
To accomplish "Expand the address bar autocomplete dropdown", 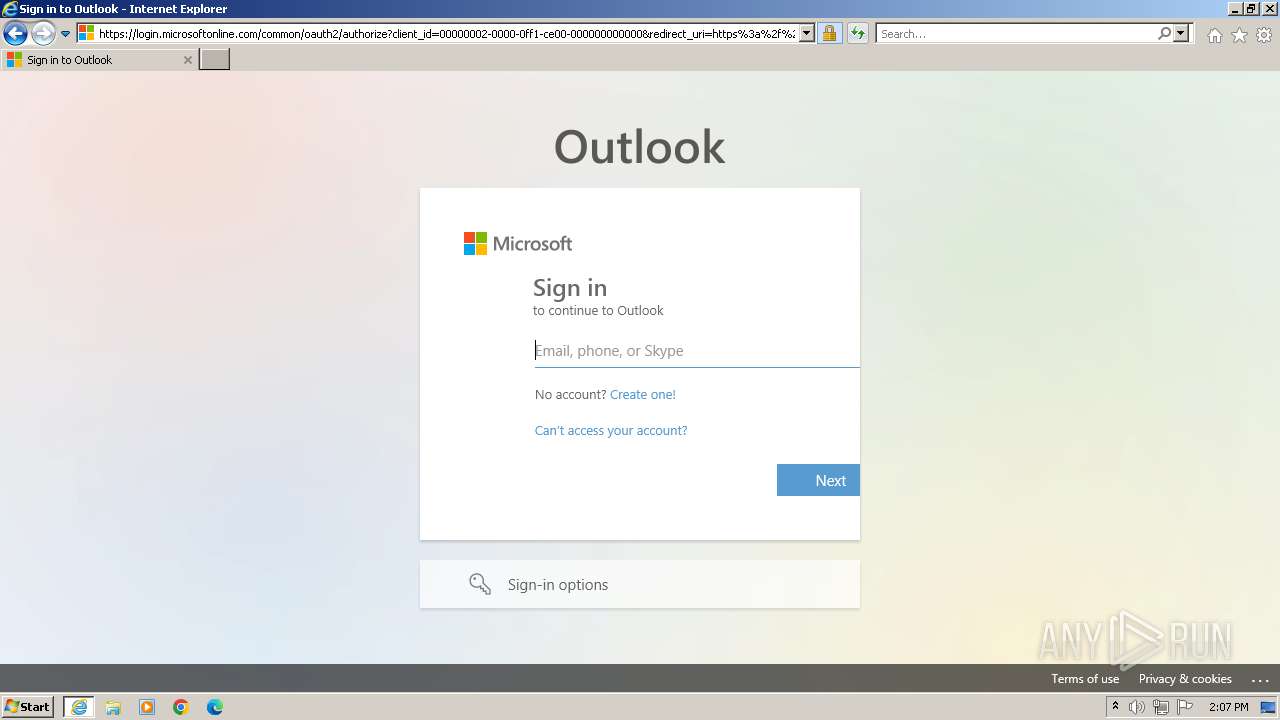I will point(807,34).
